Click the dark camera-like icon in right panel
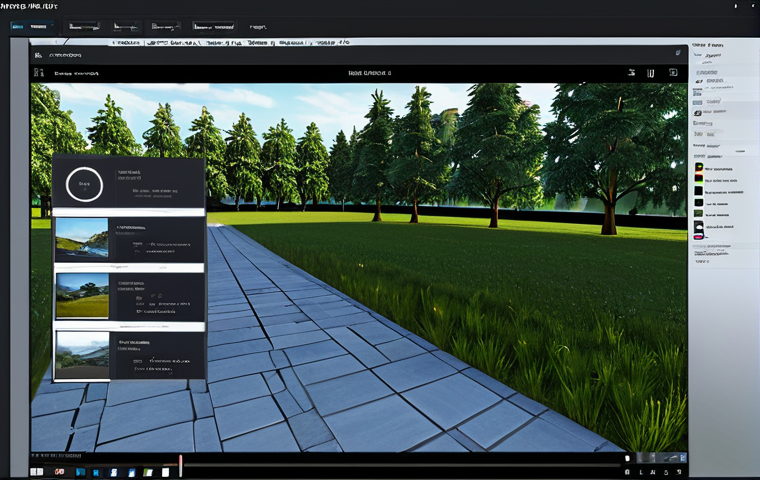 (x=697, y=113)
